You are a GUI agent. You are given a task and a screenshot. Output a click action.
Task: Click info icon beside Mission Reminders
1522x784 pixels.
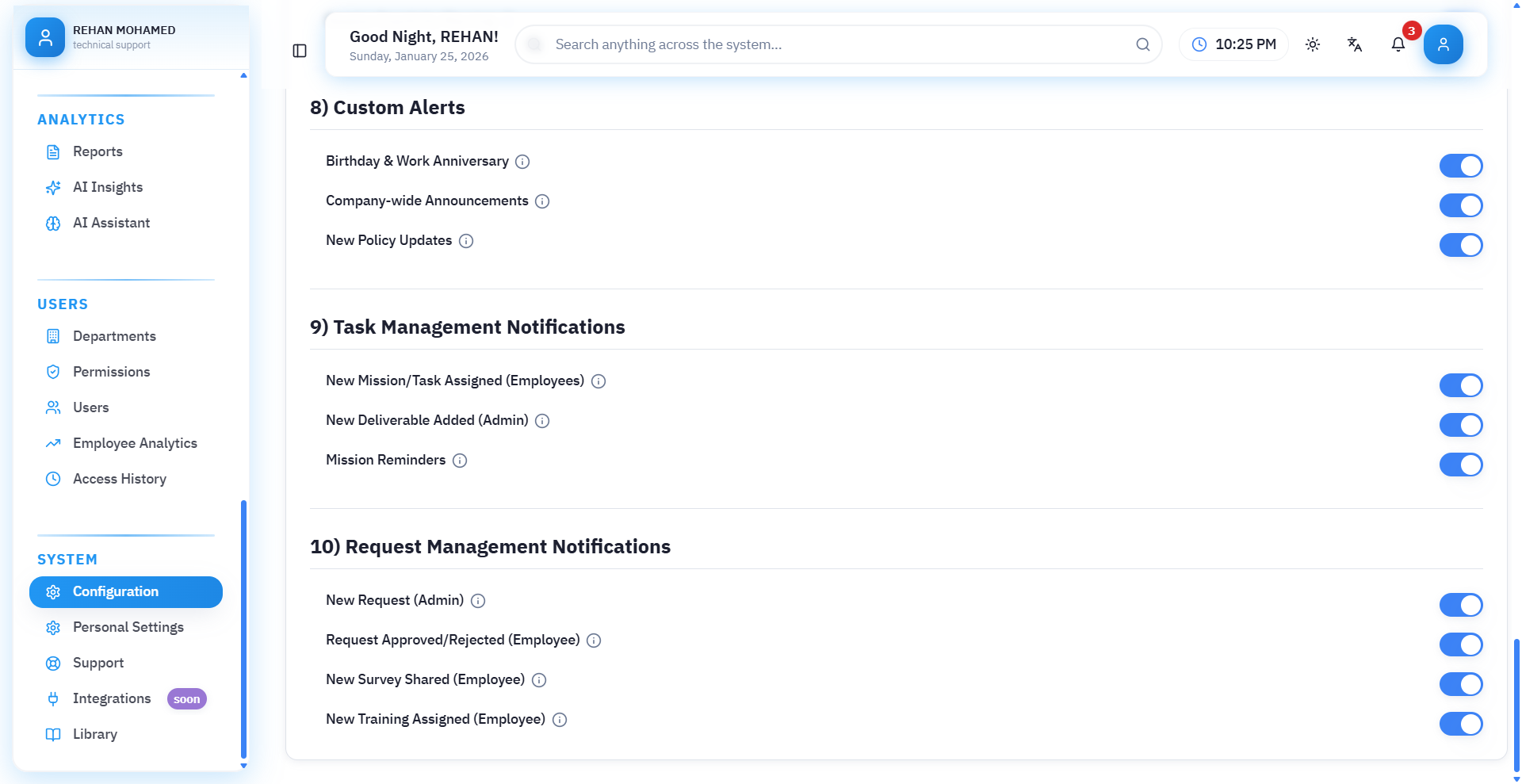click(460, 461)
